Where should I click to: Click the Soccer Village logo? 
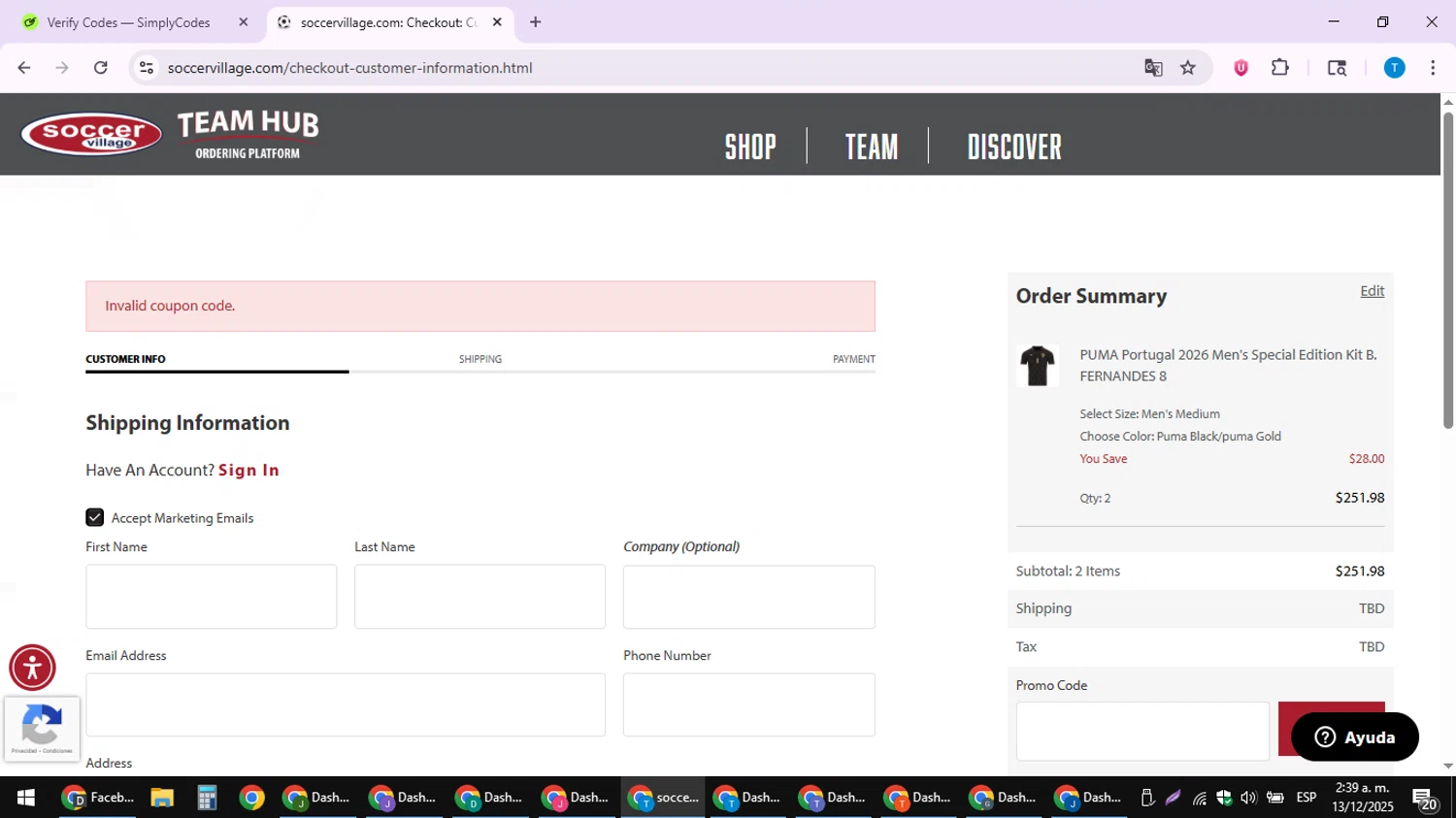coord(91,134)
